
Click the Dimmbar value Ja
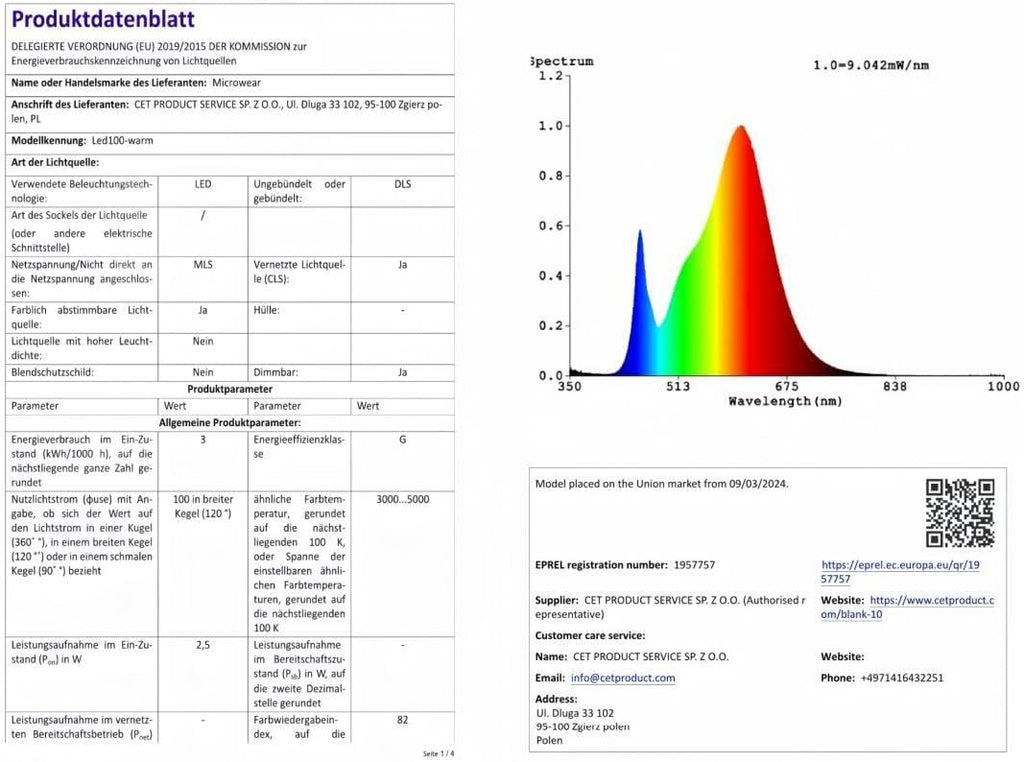(x=402, y=372)
